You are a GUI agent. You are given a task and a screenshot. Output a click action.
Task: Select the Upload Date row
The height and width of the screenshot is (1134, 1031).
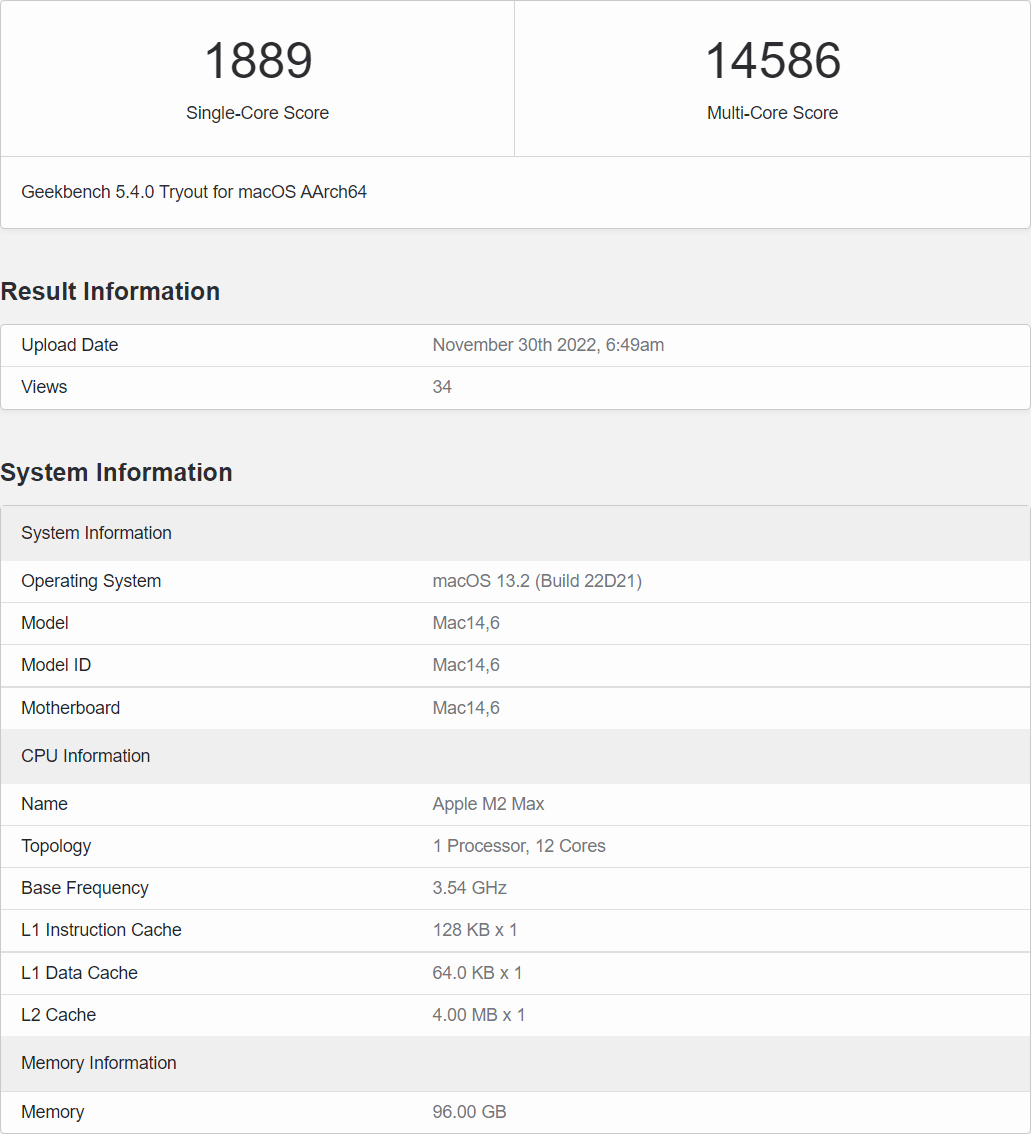[x=69, y=345]
